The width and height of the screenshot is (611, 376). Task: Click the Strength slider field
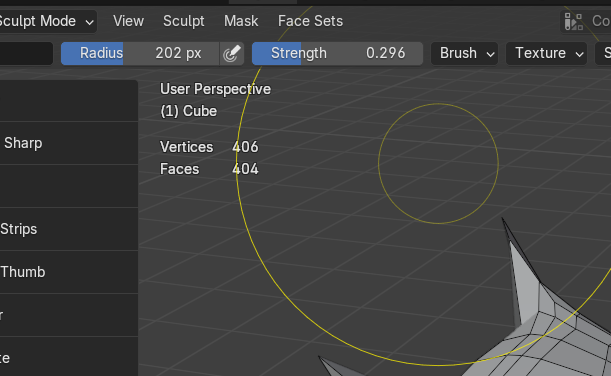click(337, 53)
